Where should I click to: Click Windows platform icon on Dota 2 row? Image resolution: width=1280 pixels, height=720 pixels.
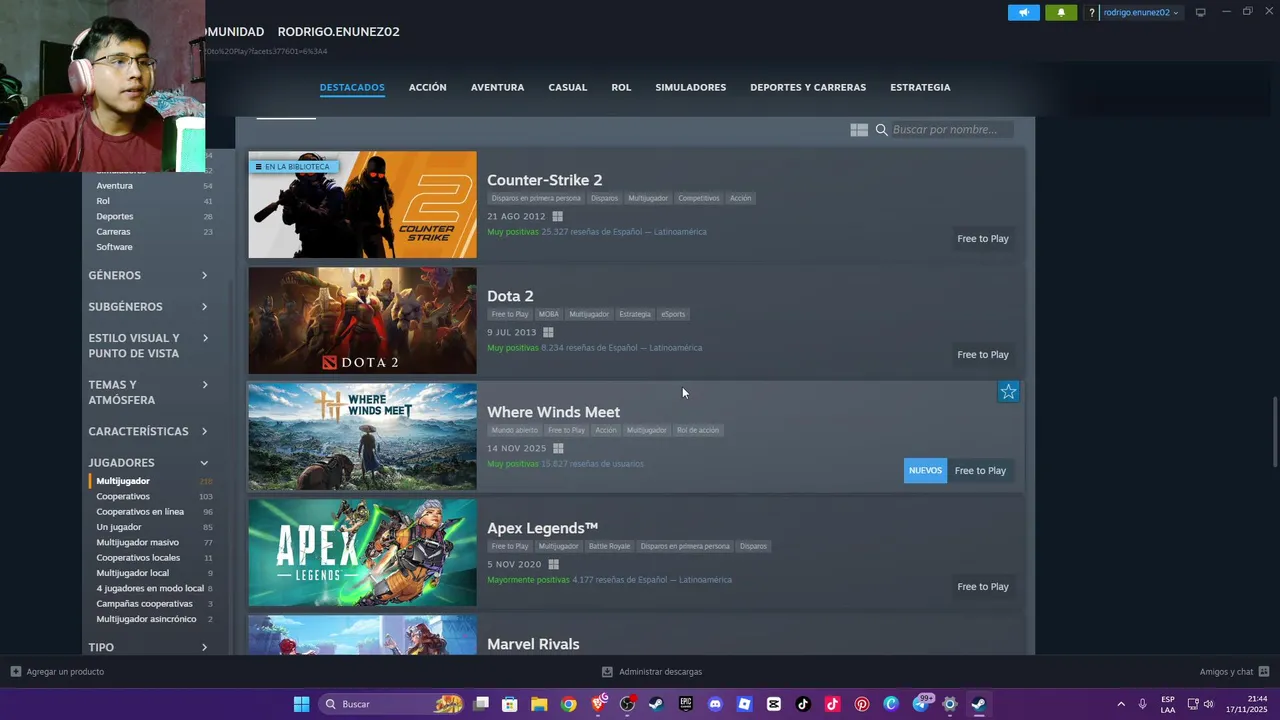548,332
